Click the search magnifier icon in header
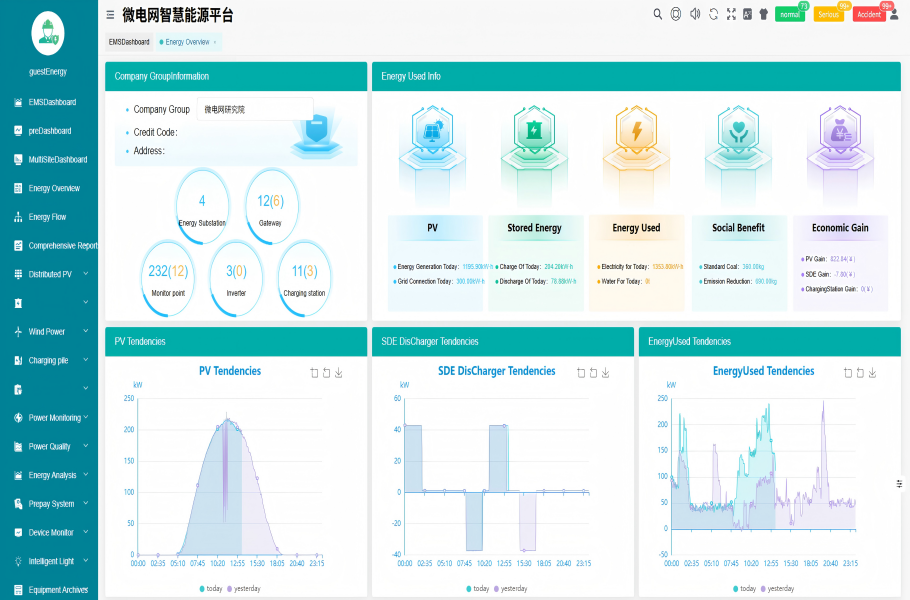 pos(657,14)
